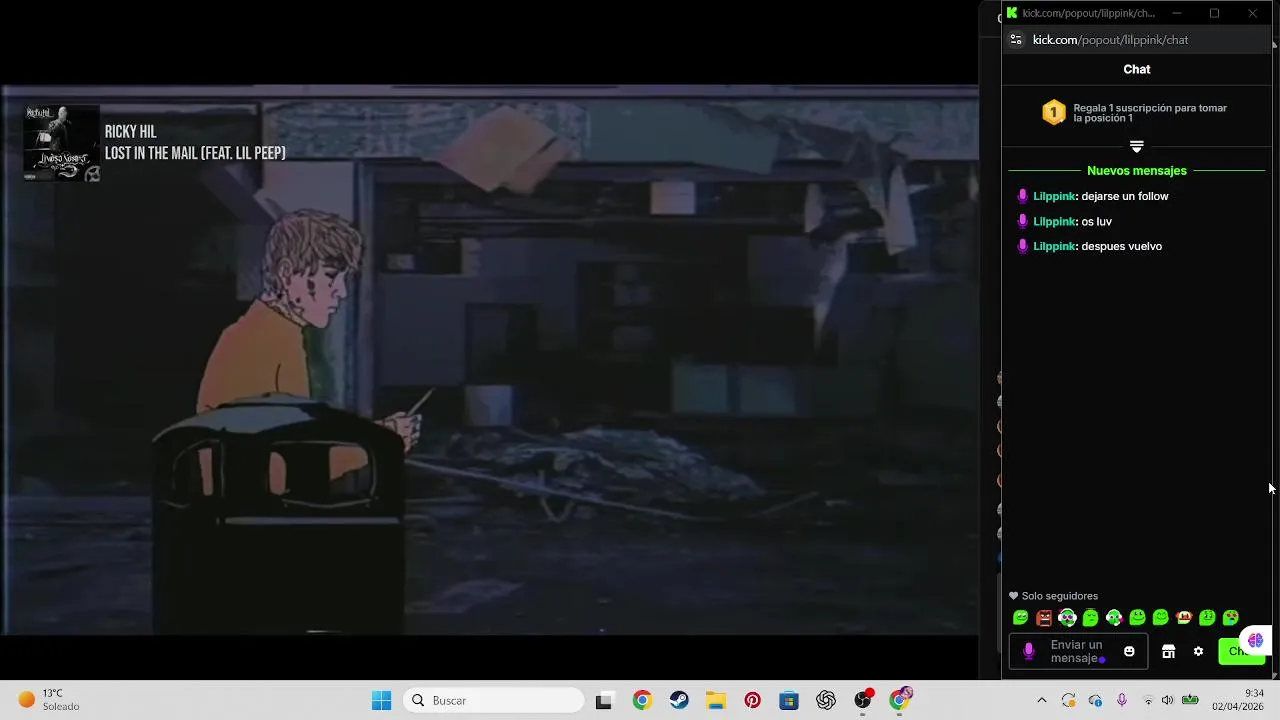This screenshot has width=1280, height=720.
Task: Open the Kick shop storefront icon
Action: (1168, 651)
